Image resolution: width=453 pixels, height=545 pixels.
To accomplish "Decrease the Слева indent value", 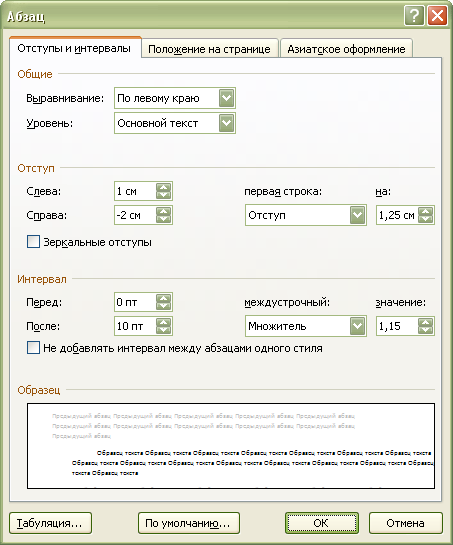I will (163, 195).
